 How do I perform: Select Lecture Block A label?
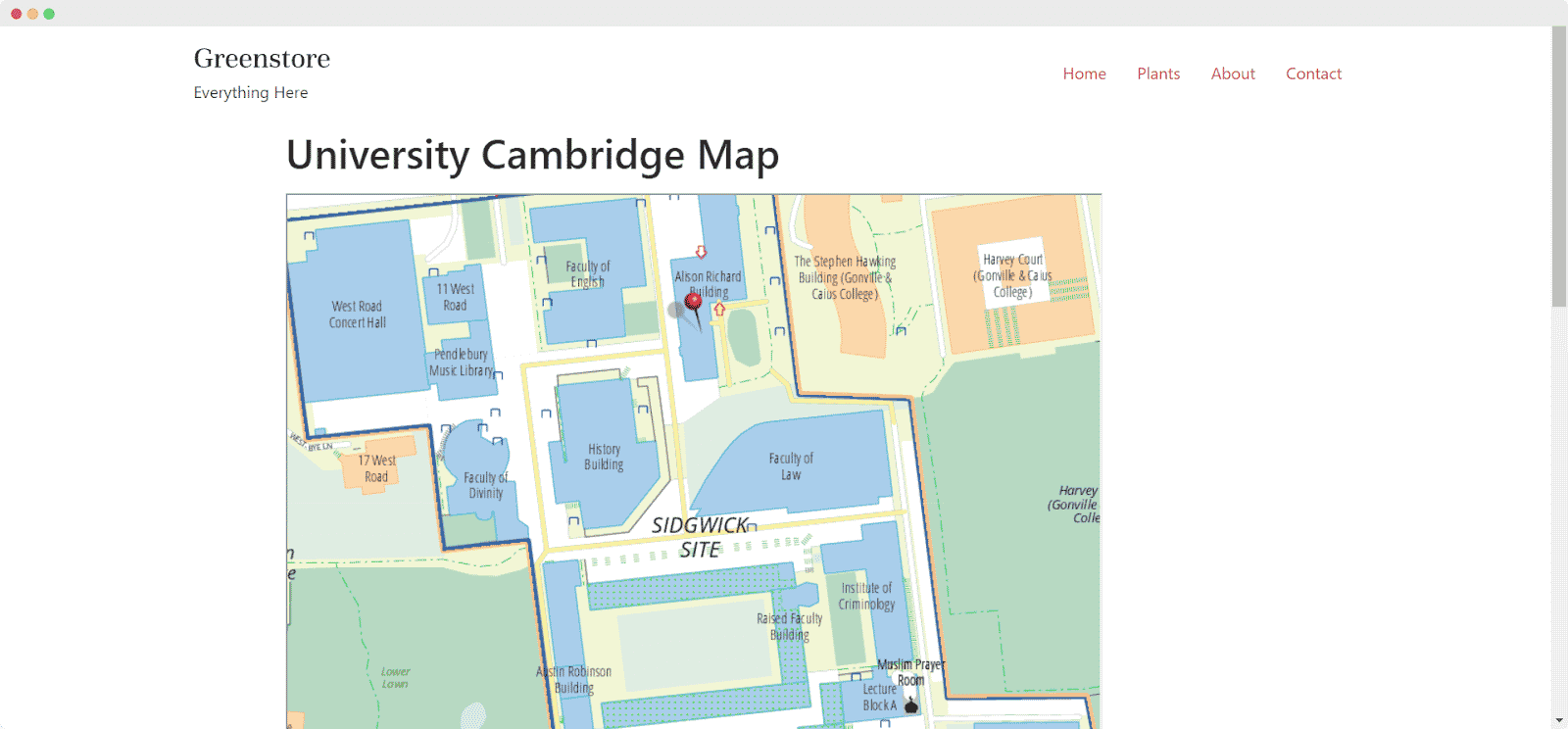click(x=879, y=697)
